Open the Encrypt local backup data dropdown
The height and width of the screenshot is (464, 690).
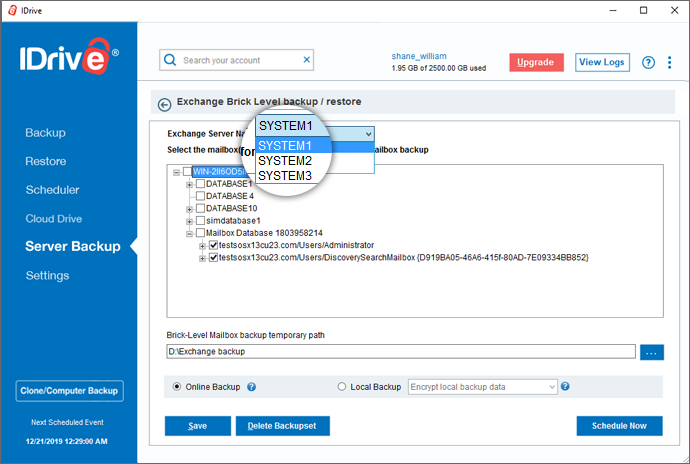tap(482, 387)
